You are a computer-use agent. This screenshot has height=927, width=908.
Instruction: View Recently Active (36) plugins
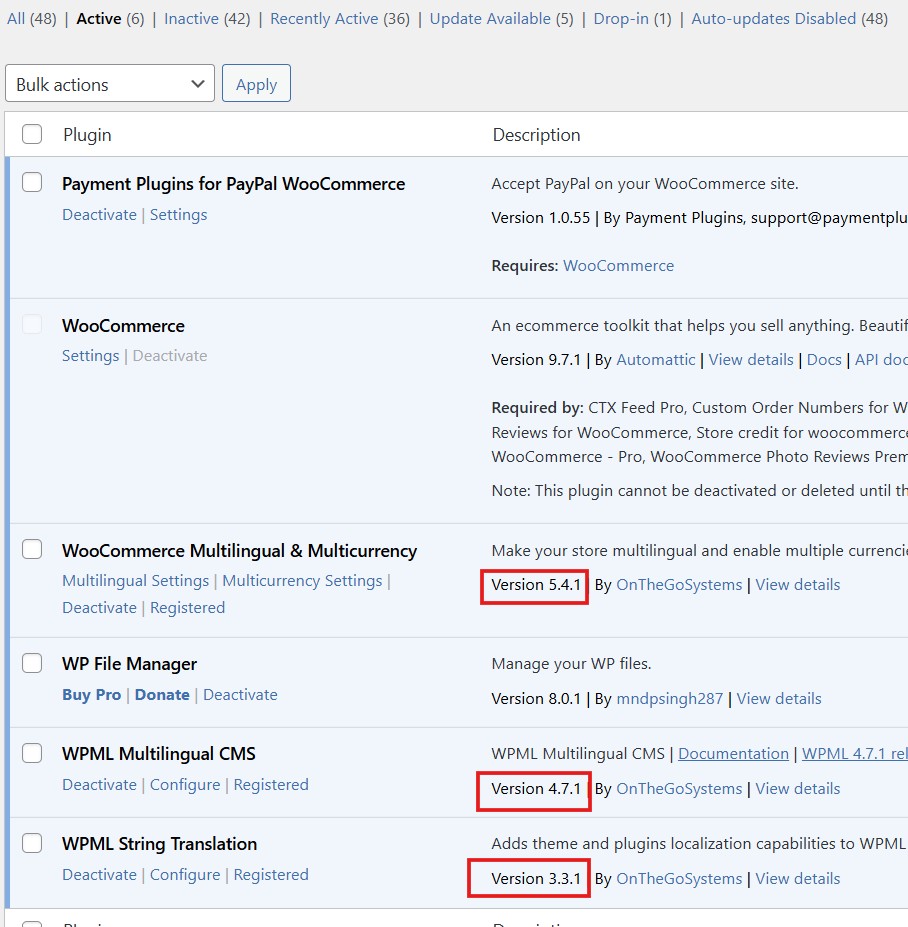(340, 19)
